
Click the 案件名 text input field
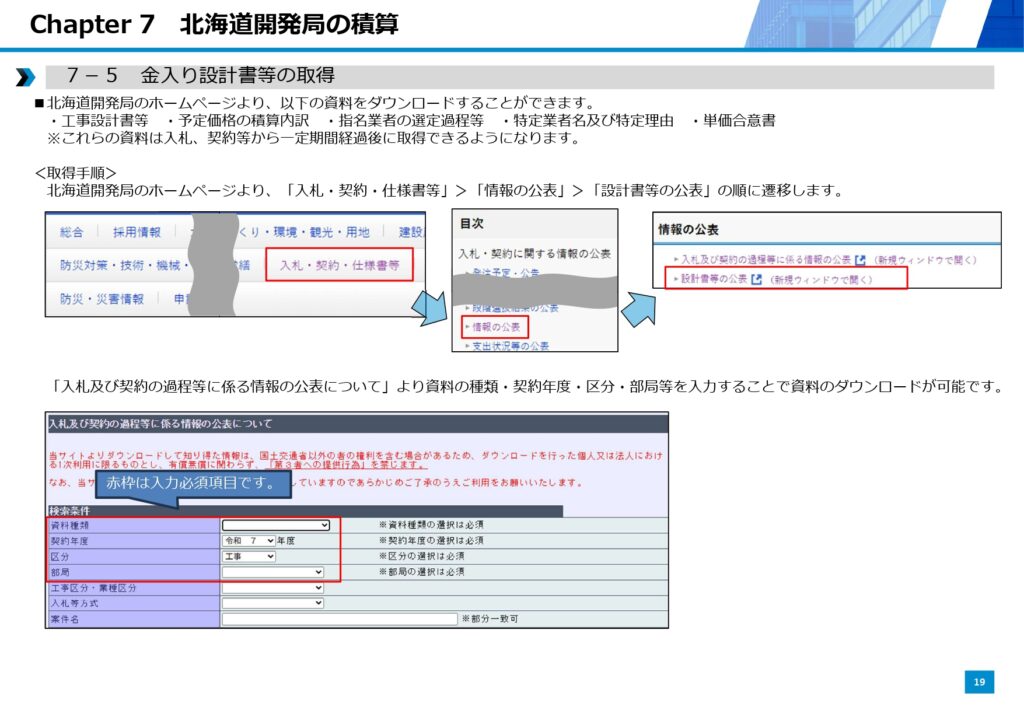tap(340, 619)
